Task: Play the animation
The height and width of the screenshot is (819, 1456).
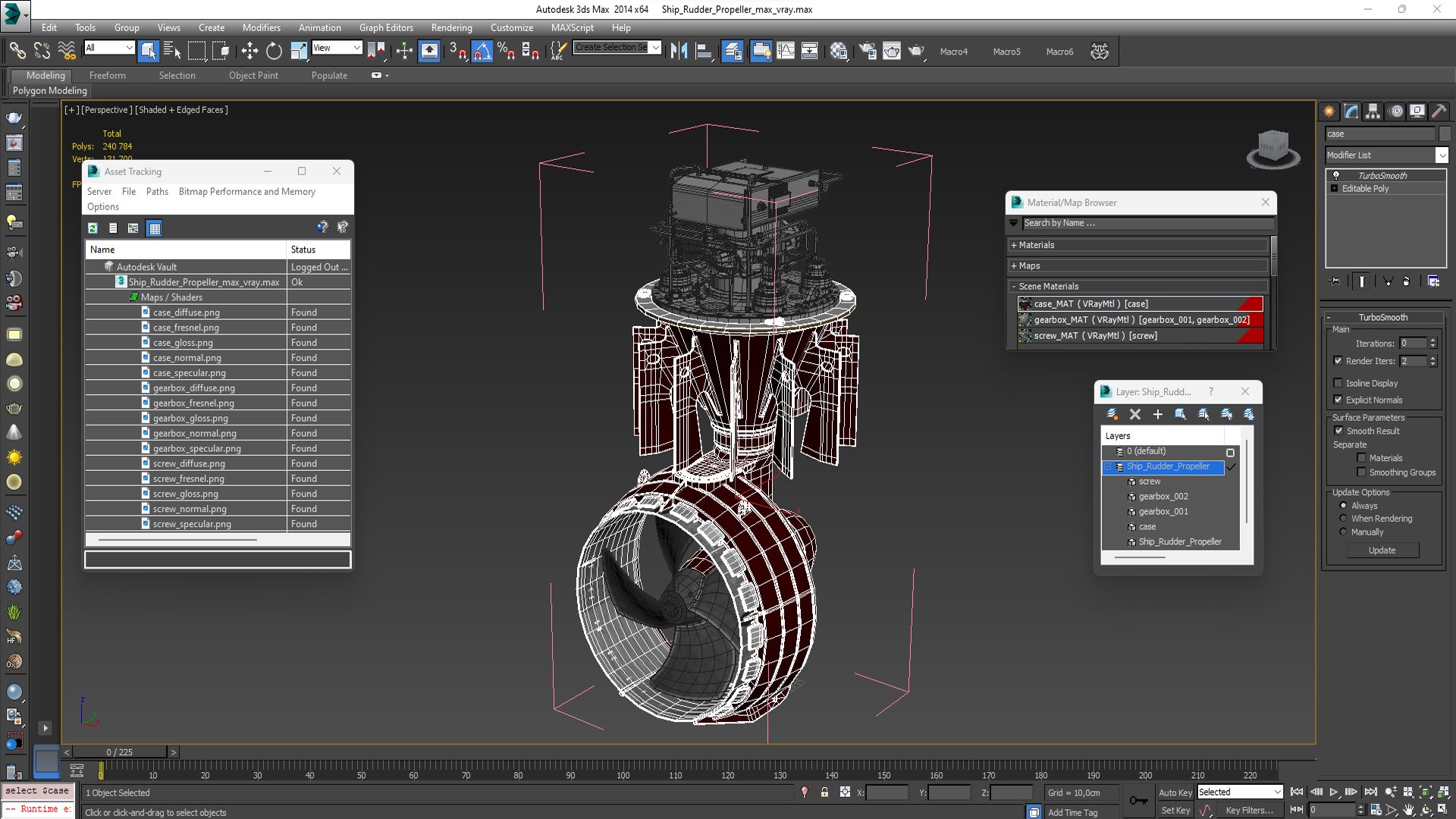Action: pos(1334,792)
